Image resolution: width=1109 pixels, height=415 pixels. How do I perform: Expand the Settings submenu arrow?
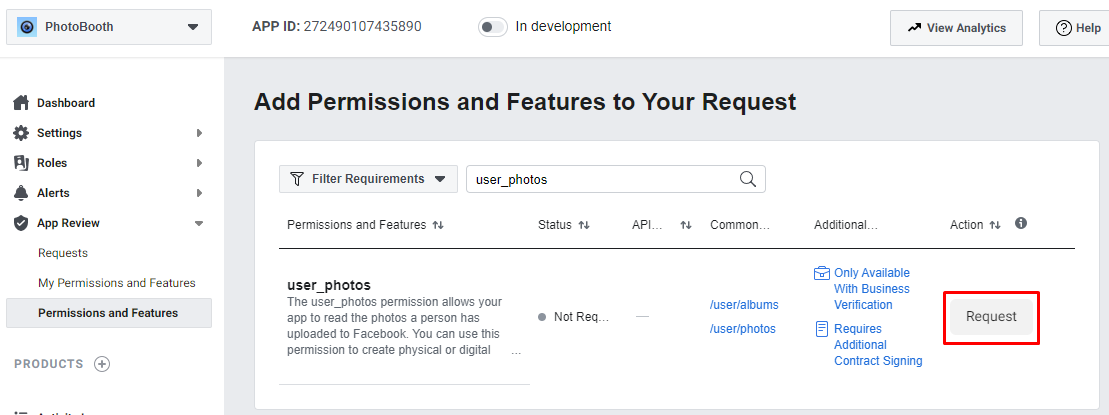pos(199,133)
